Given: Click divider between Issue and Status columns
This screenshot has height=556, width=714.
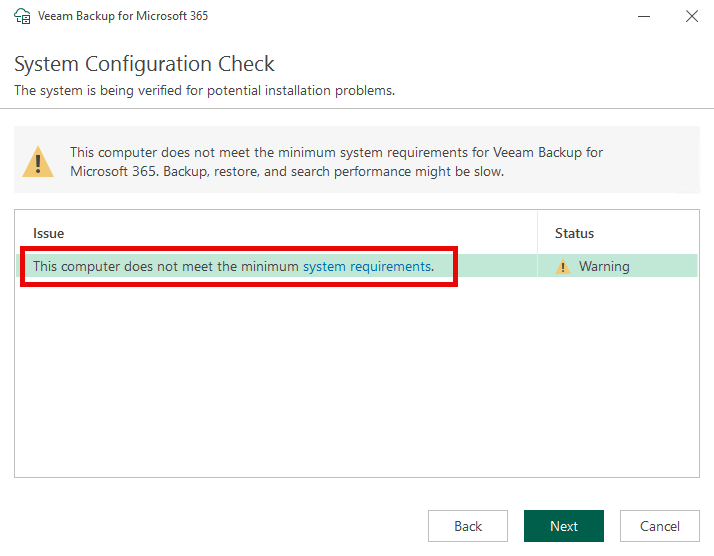Looking at the screenshot, I should coord(538,233).
